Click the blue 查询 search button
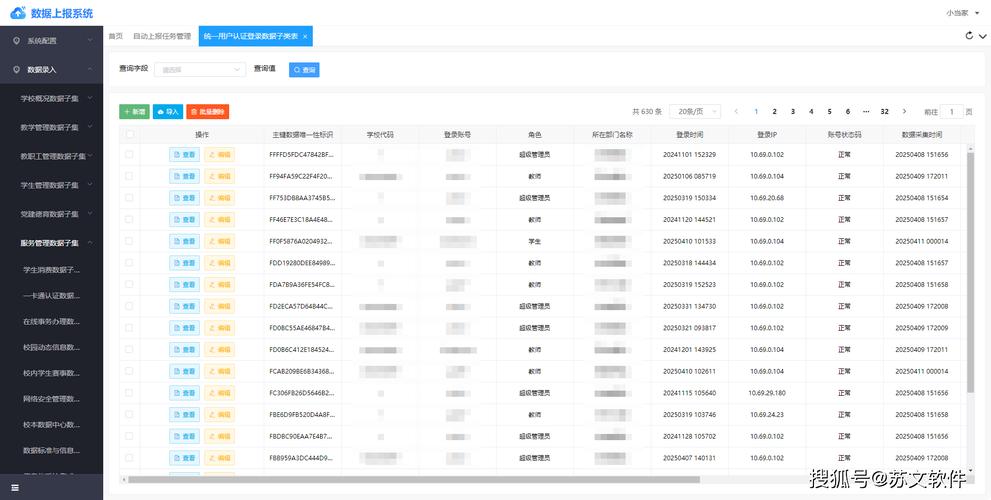991x500 pixels. [x=304, y=70]
